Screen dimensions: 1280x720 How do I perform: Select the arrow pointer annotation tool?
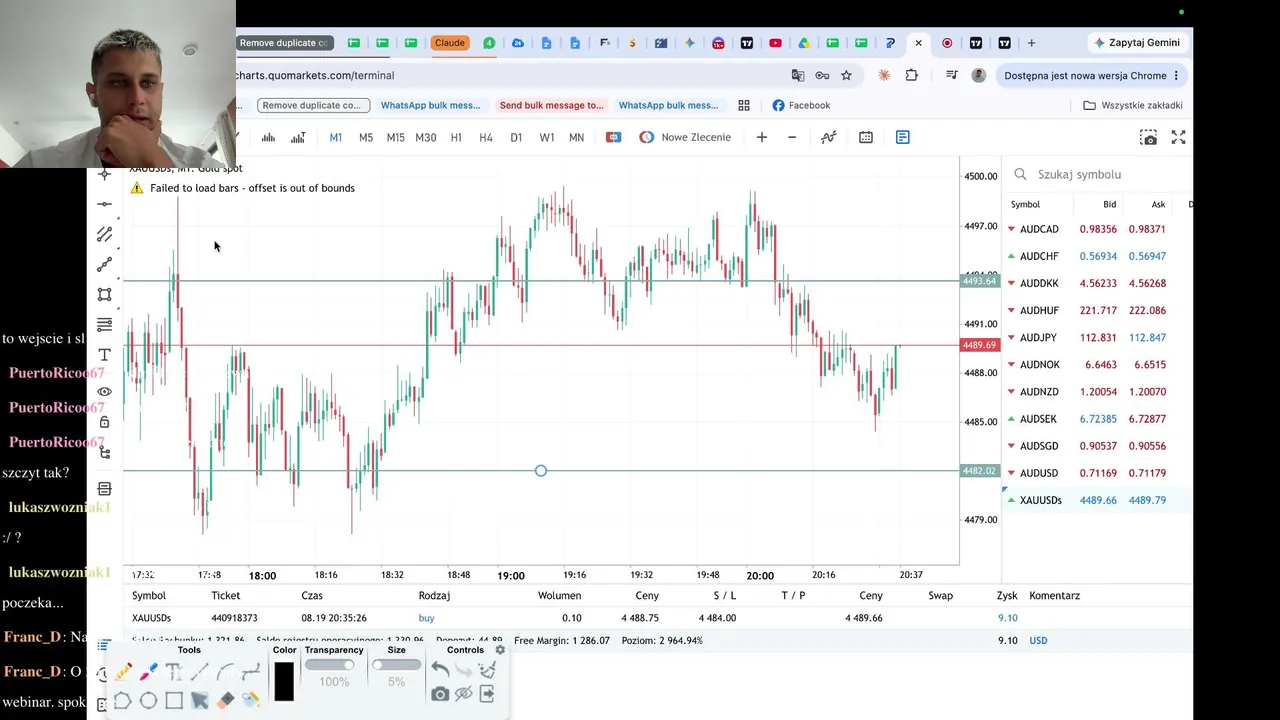(x=199, y=700)
